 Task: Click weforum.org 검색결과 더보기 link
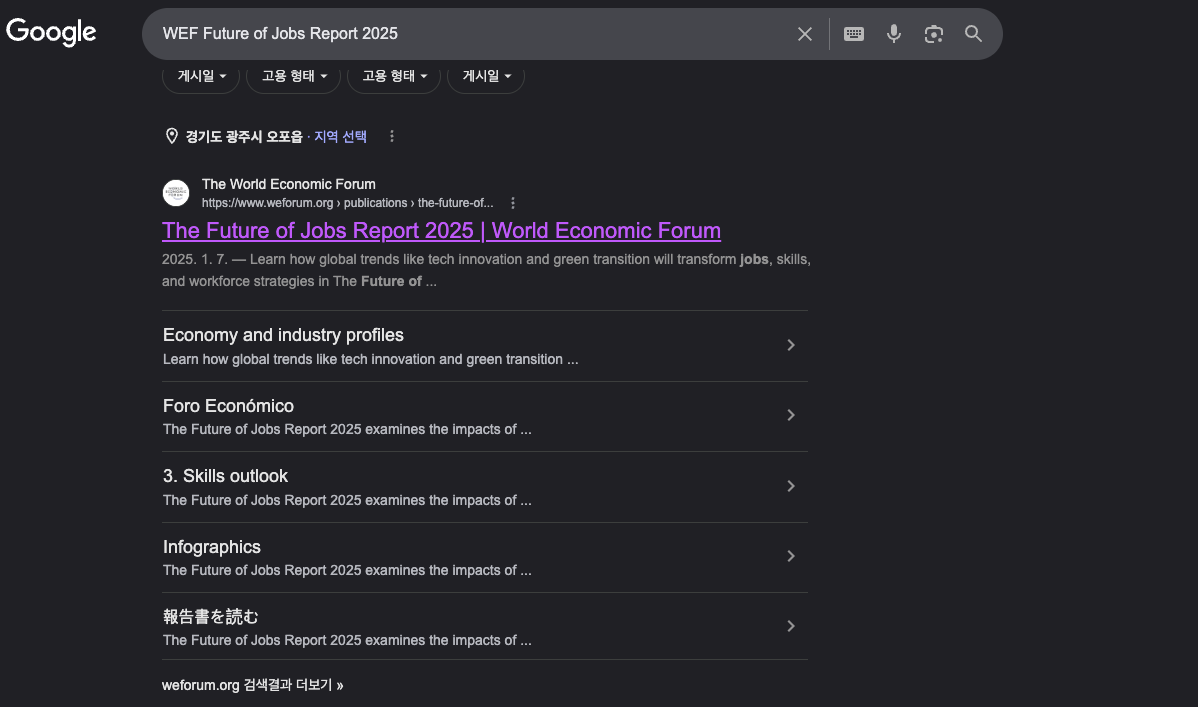pos(253,685)
